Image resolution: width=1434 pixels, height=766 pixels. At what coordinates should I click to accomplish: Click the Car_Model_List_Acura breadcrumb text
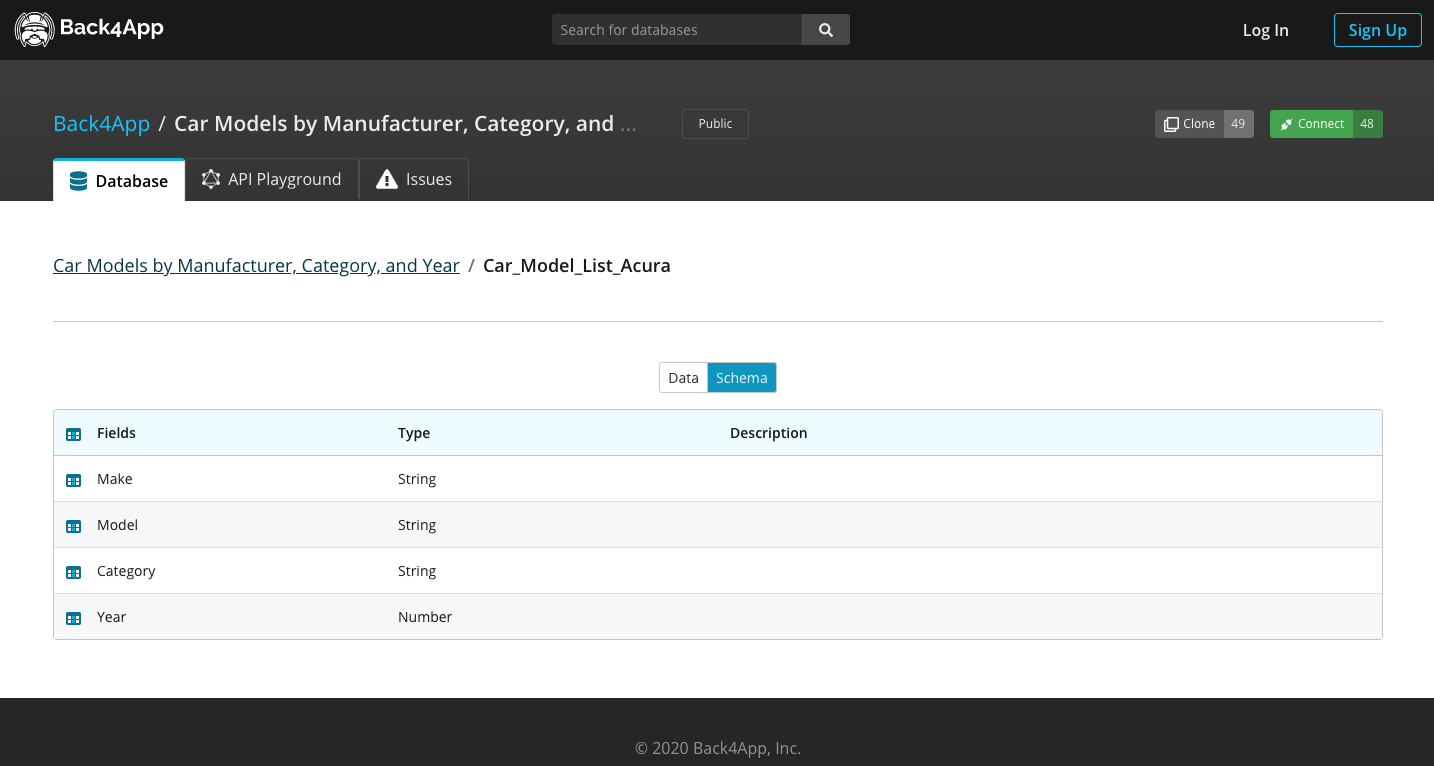coord(577,266)
